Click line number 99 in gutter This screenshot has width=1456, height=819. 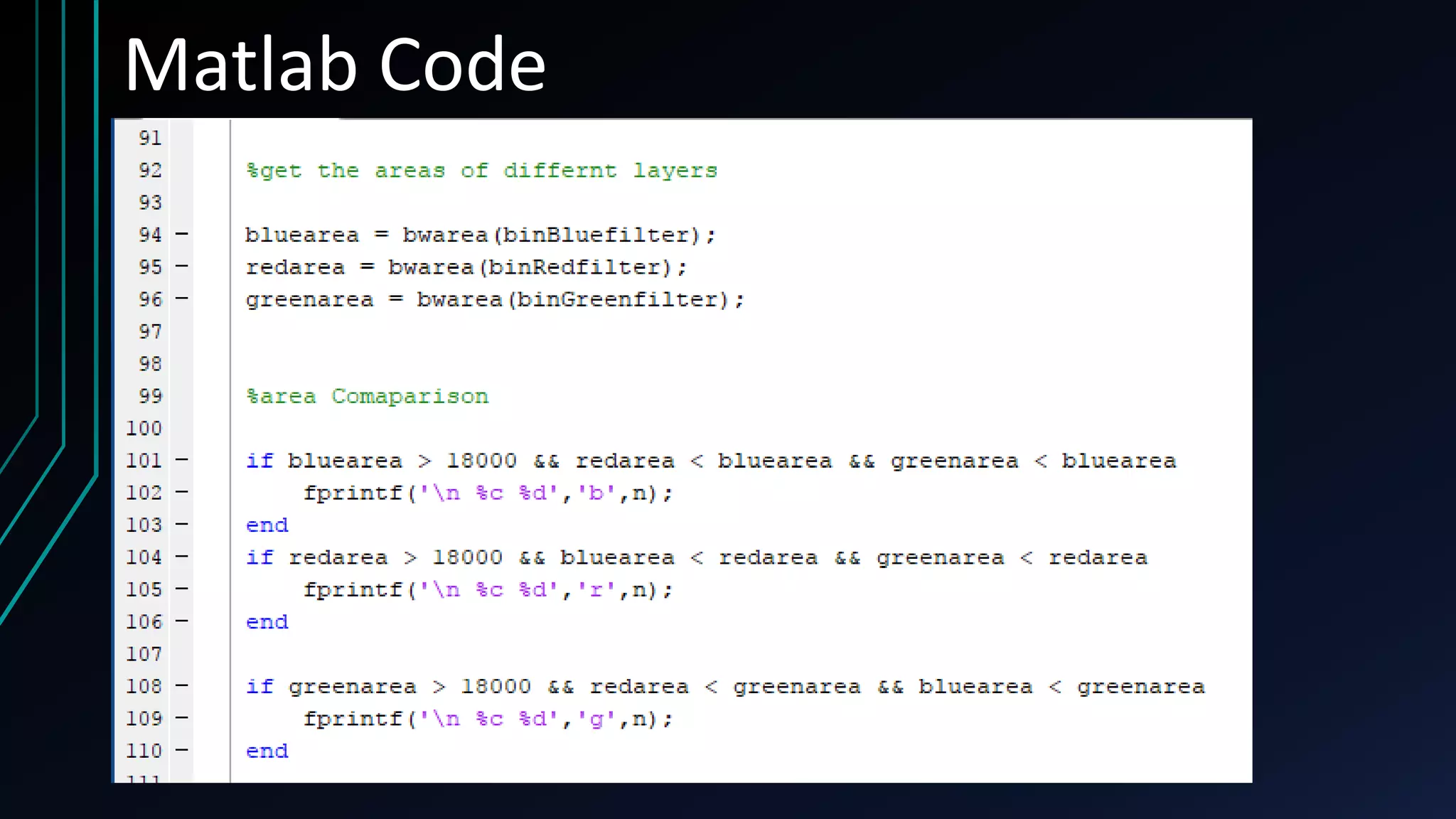click(151, 396)
